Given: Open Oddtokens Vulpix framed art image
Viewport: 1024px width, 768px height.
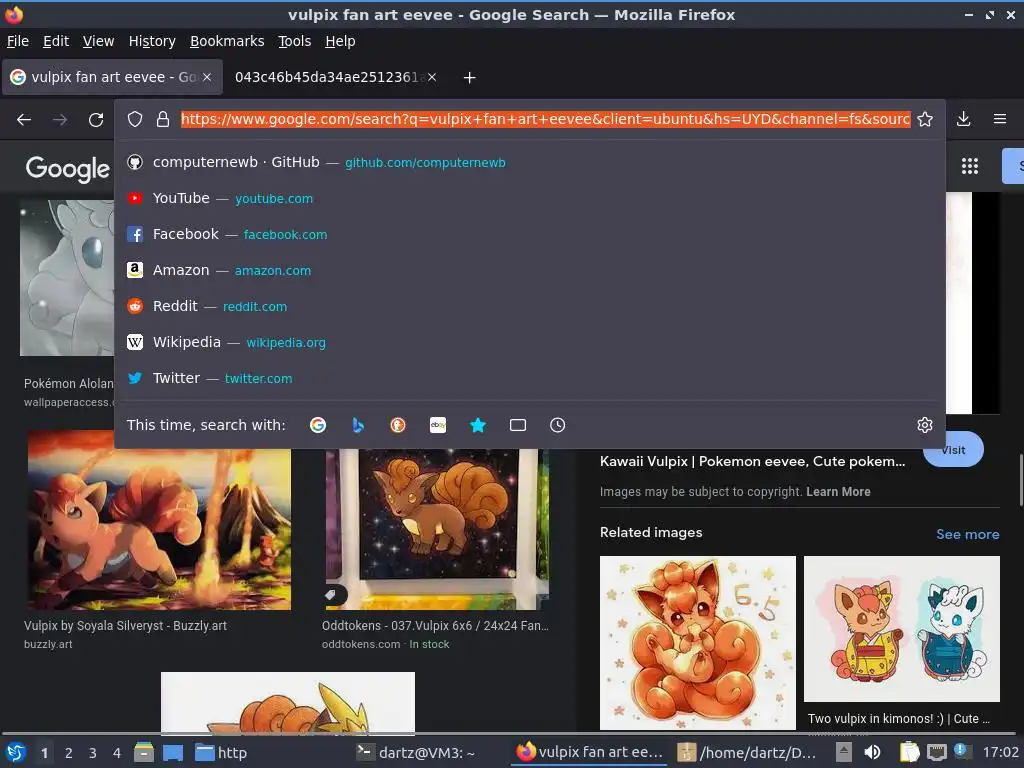Looking at the screenshot, I should point(438,529).
